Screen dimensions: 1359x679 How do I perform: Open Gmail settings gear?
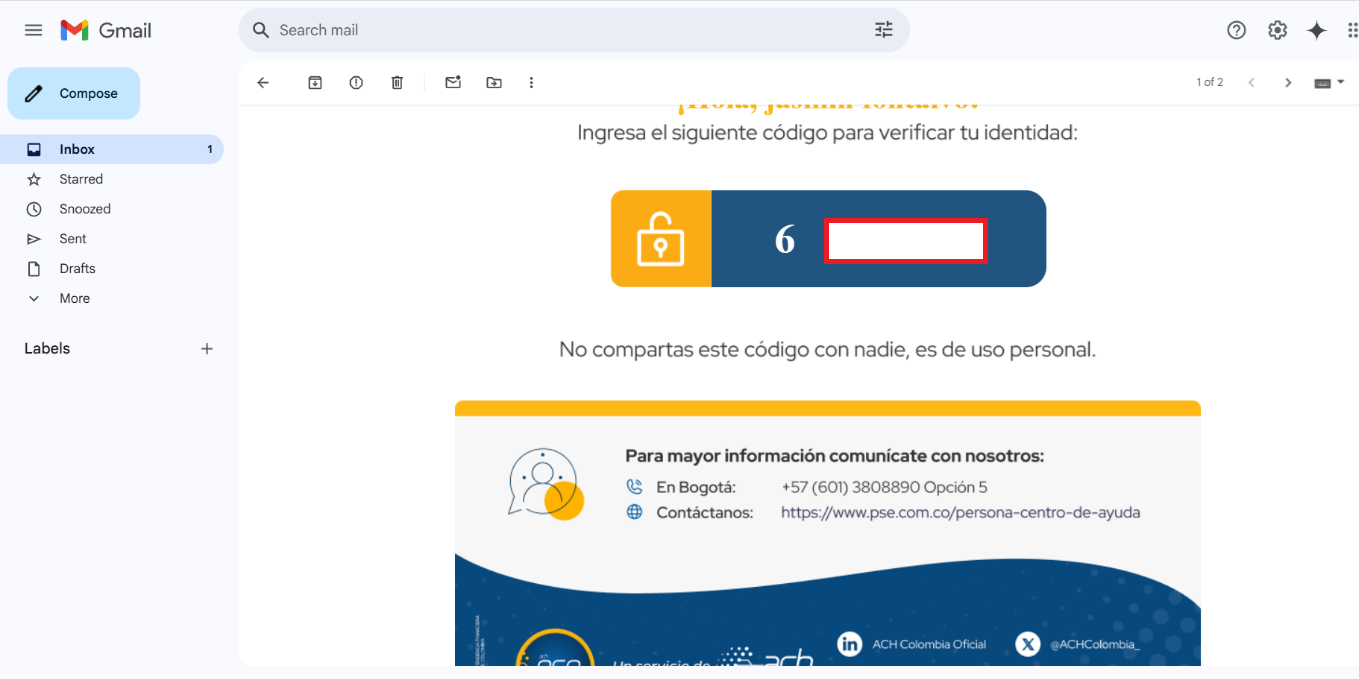coord(1277,30)
